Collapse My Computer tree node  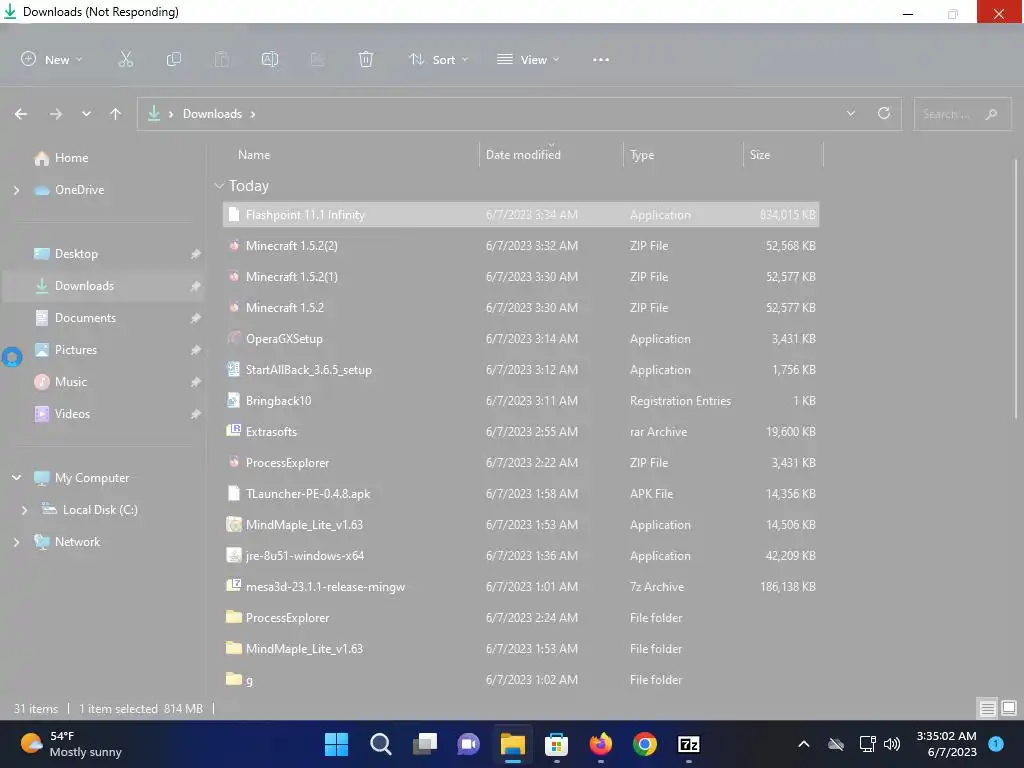16,478
